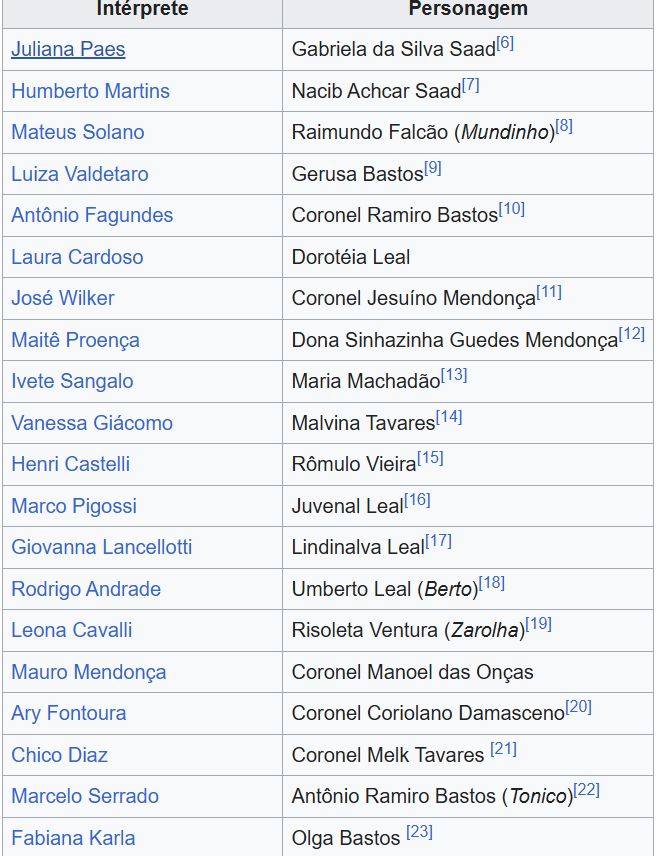The height and width of the screenshot is (856, 670).
Task: Follow Vanessa Giácomo link
Action: 91,423
